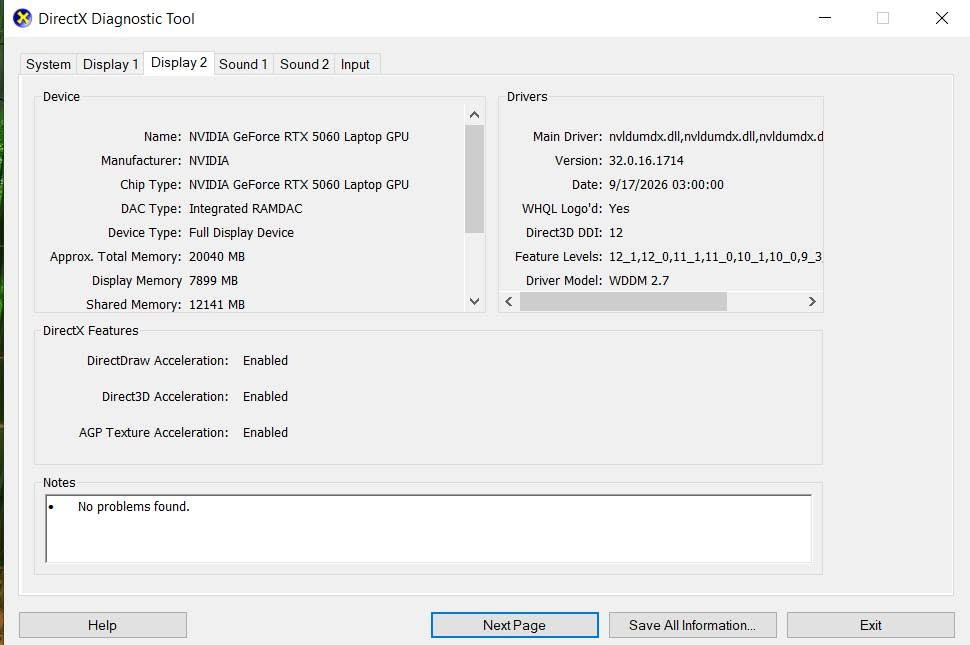This screenshot has height=645, width=970.
Task: Click inside the Notes text box
Action: point(428,529)
